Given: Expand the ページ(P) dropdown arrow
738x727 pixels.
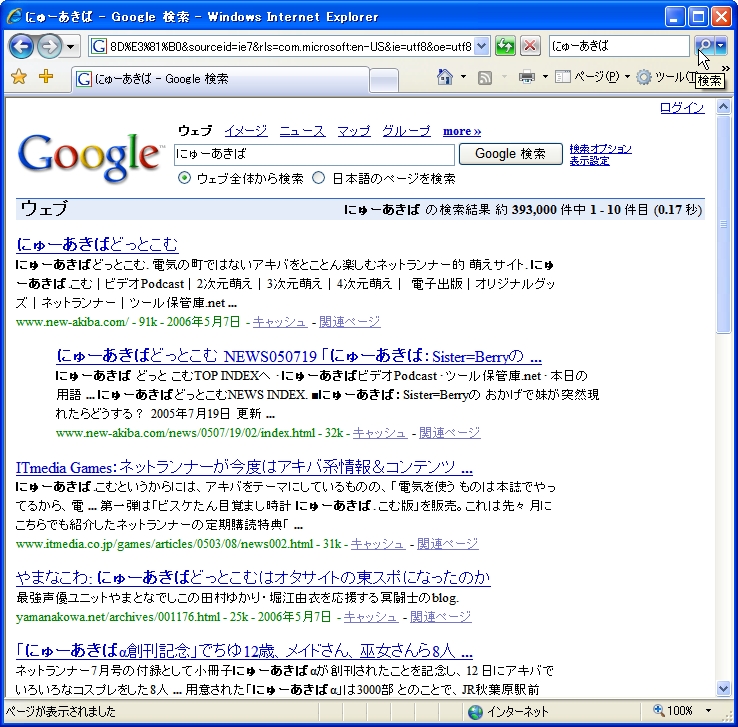Looking at the screenshot, I should tap(627, 77).
